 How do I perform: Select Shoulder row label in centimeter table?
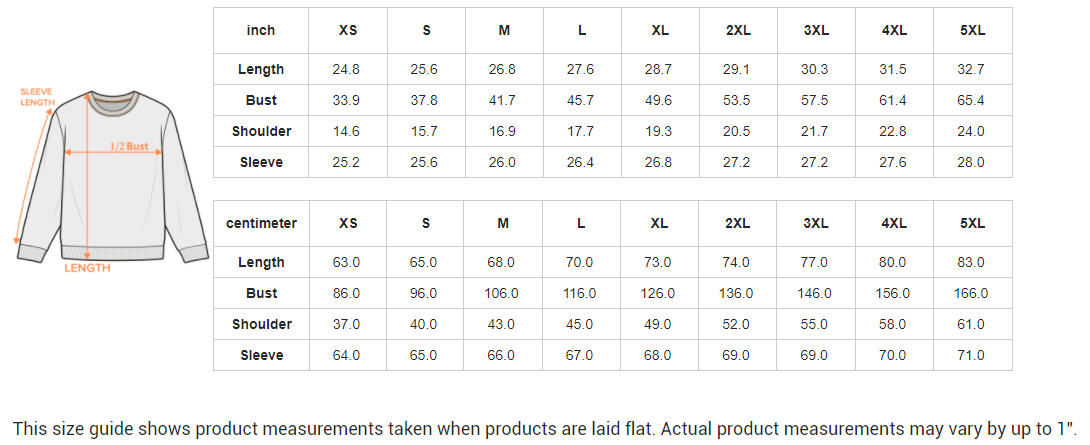tap(261, 324)
